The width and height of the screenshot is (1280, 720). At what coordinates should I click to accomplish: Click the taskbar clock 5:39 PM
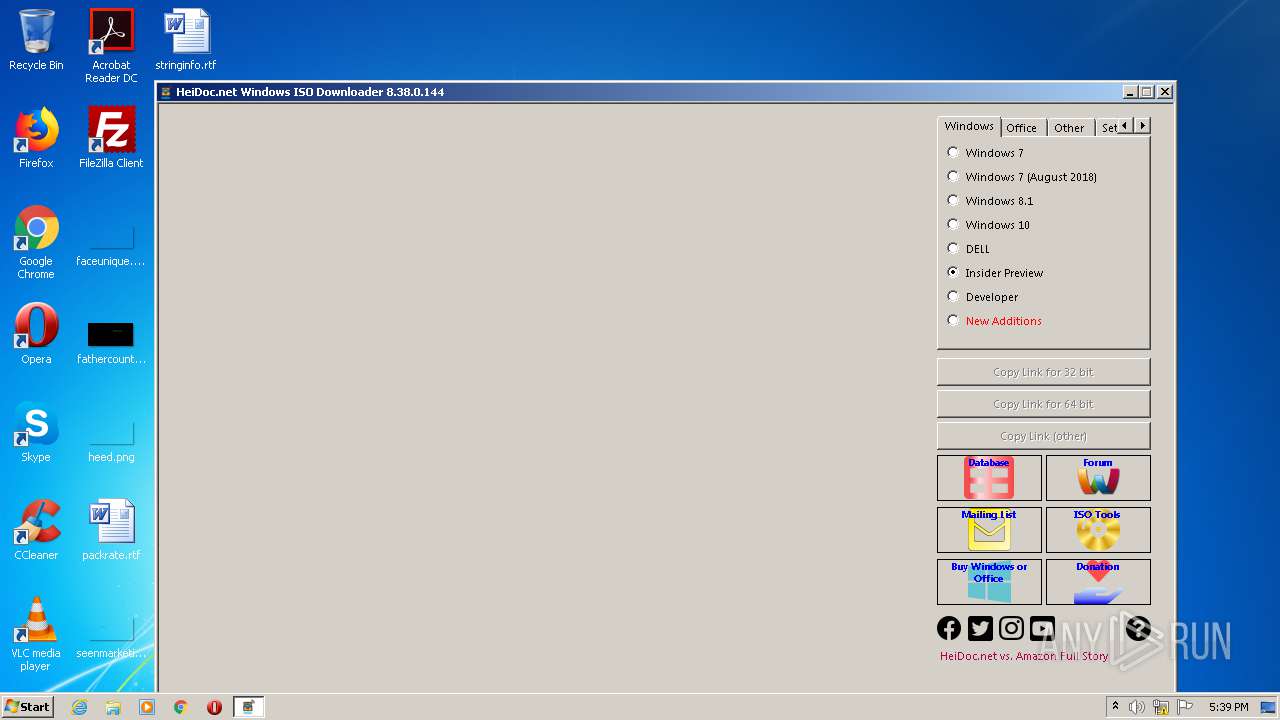click(1228, 707)
